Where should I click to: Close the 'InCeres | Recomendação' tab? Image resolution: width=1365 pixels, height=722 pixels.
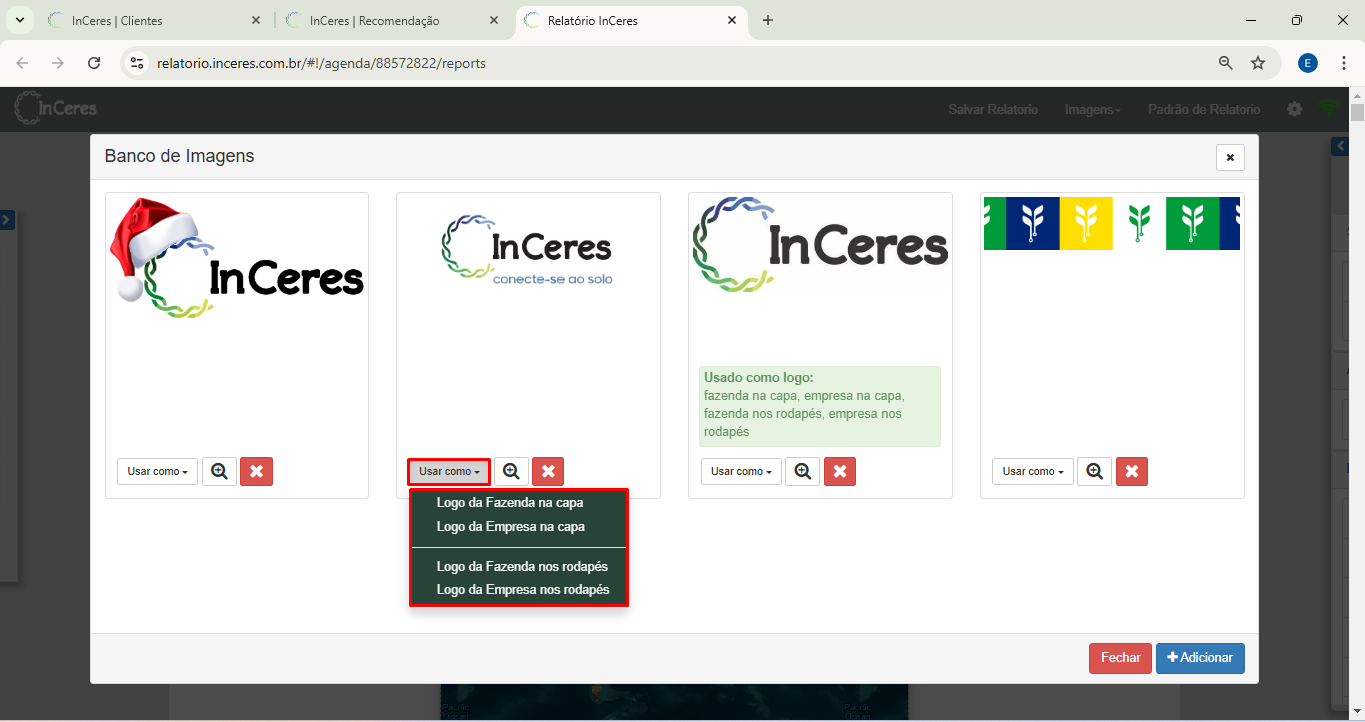point(494,20)
